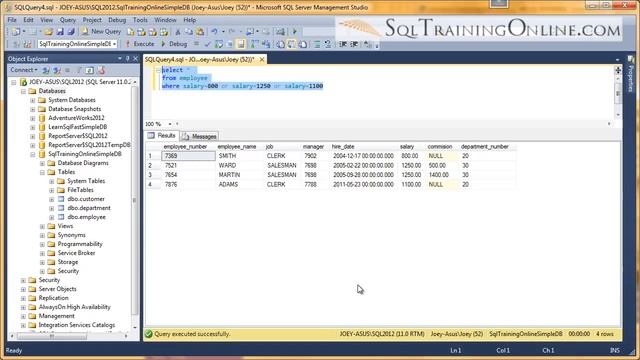640x360 pixels.
Task: Expand the Server Objects node
Action: click(x=23, y=289)
